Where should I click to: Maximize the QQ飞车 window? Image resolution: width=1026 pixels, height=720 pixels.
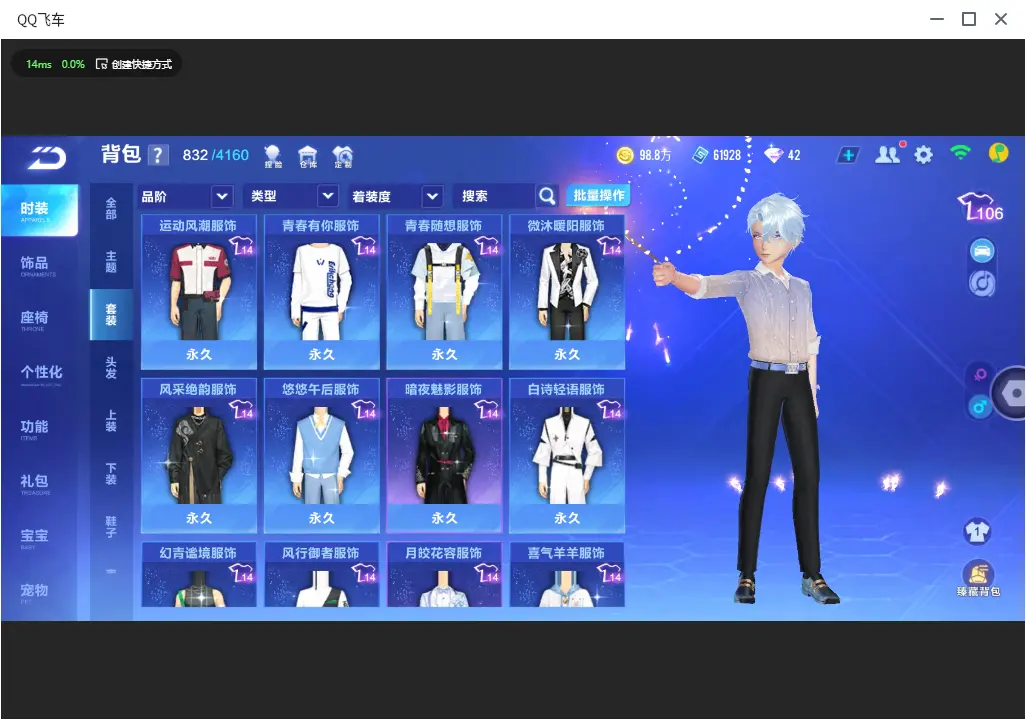point(968,19)
